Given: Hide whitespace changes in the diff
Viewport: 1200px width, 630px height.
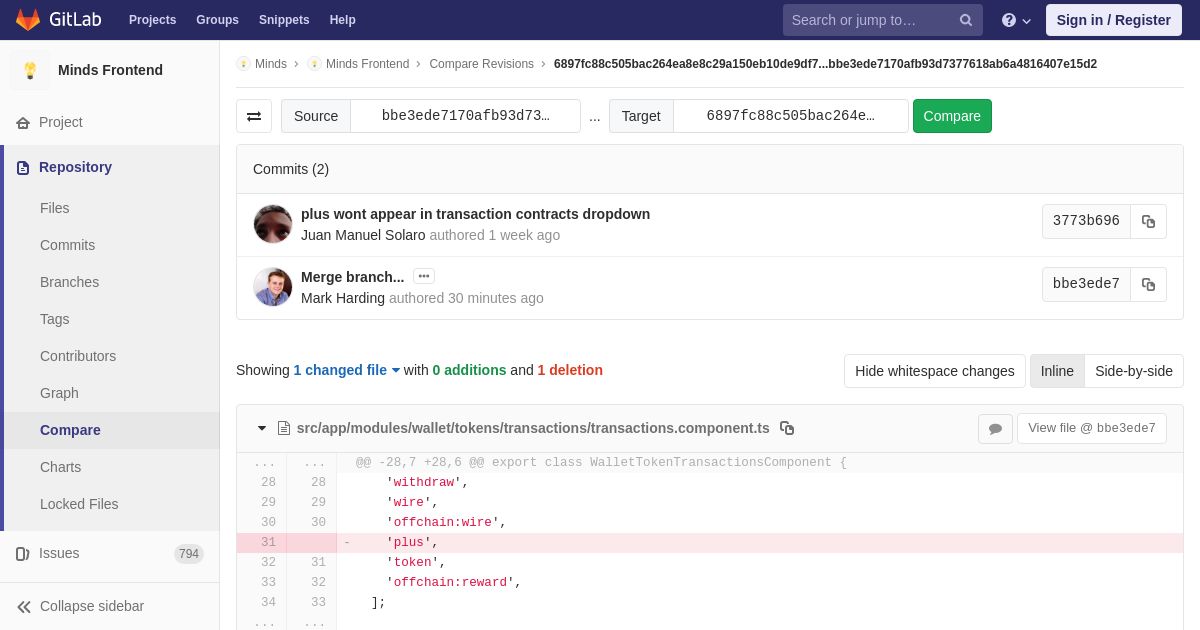Looking at the screenshot, I should click(x=934, y=371).
